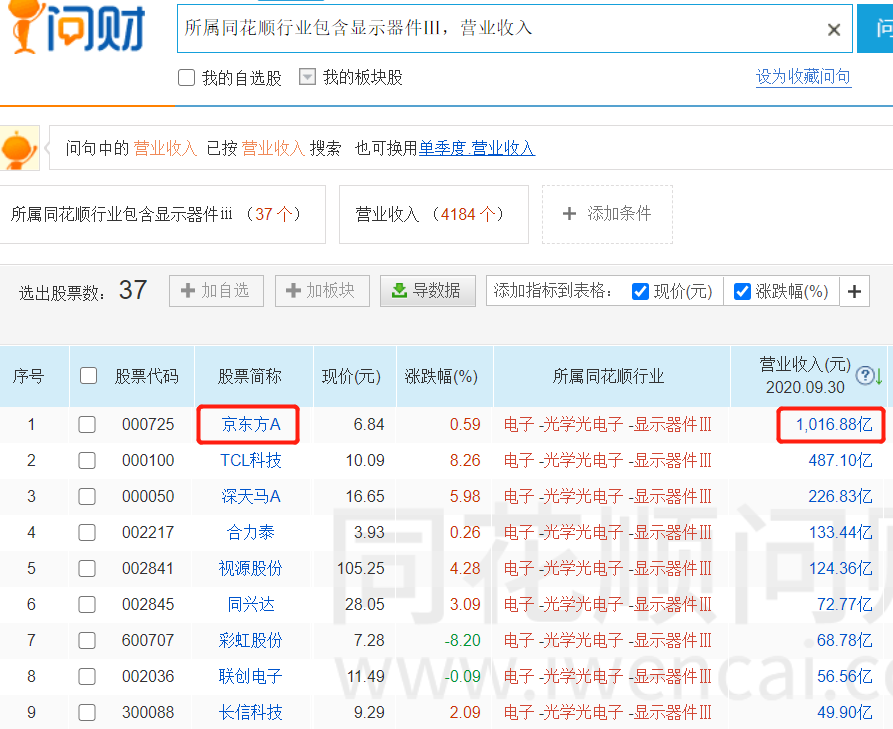Toggle 我的自选股 checkbox
893x729 pixels.
(x=186, y=77)
